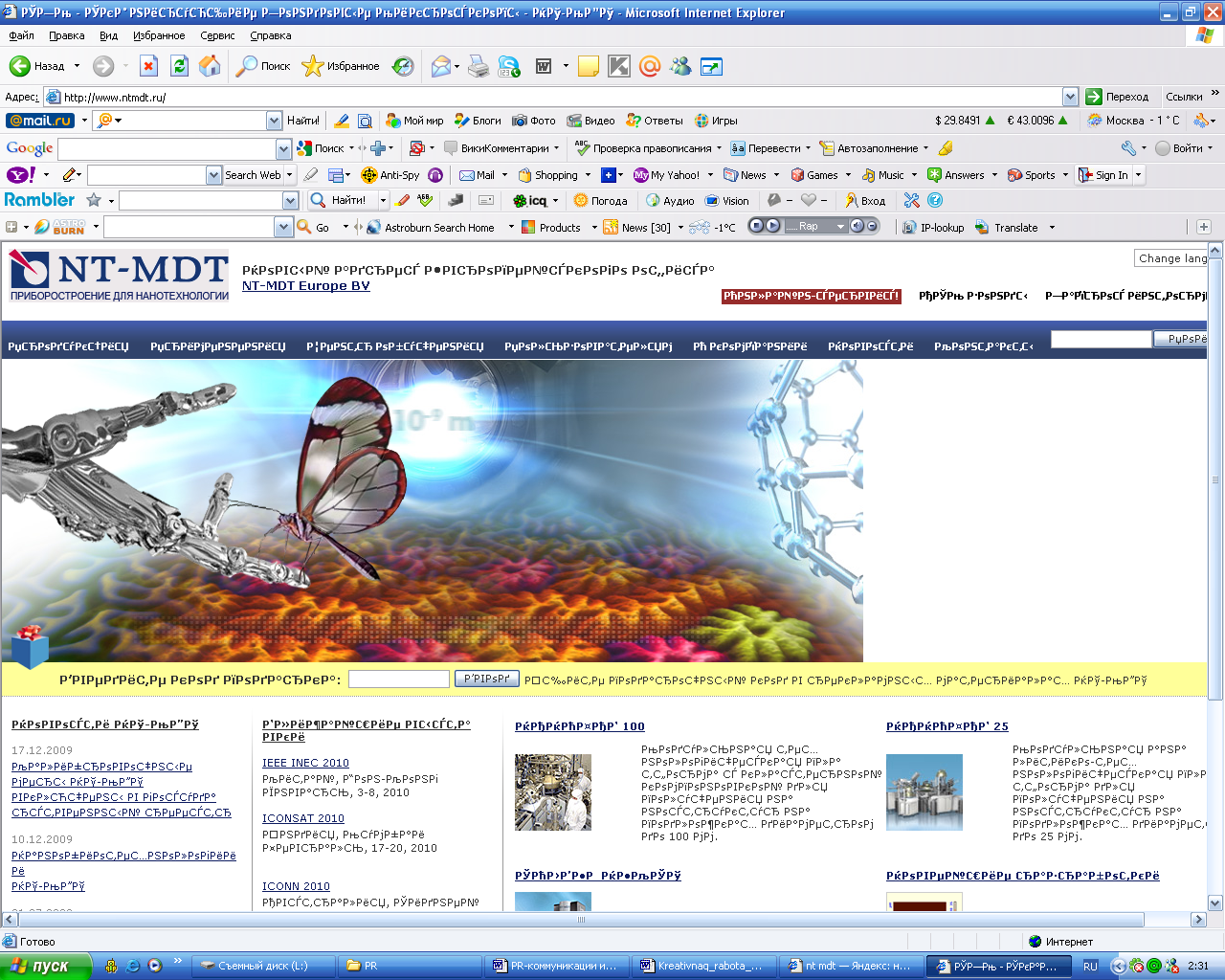
Task: Open the History clock icon in IE toolbar
Action: pos(404,66)
